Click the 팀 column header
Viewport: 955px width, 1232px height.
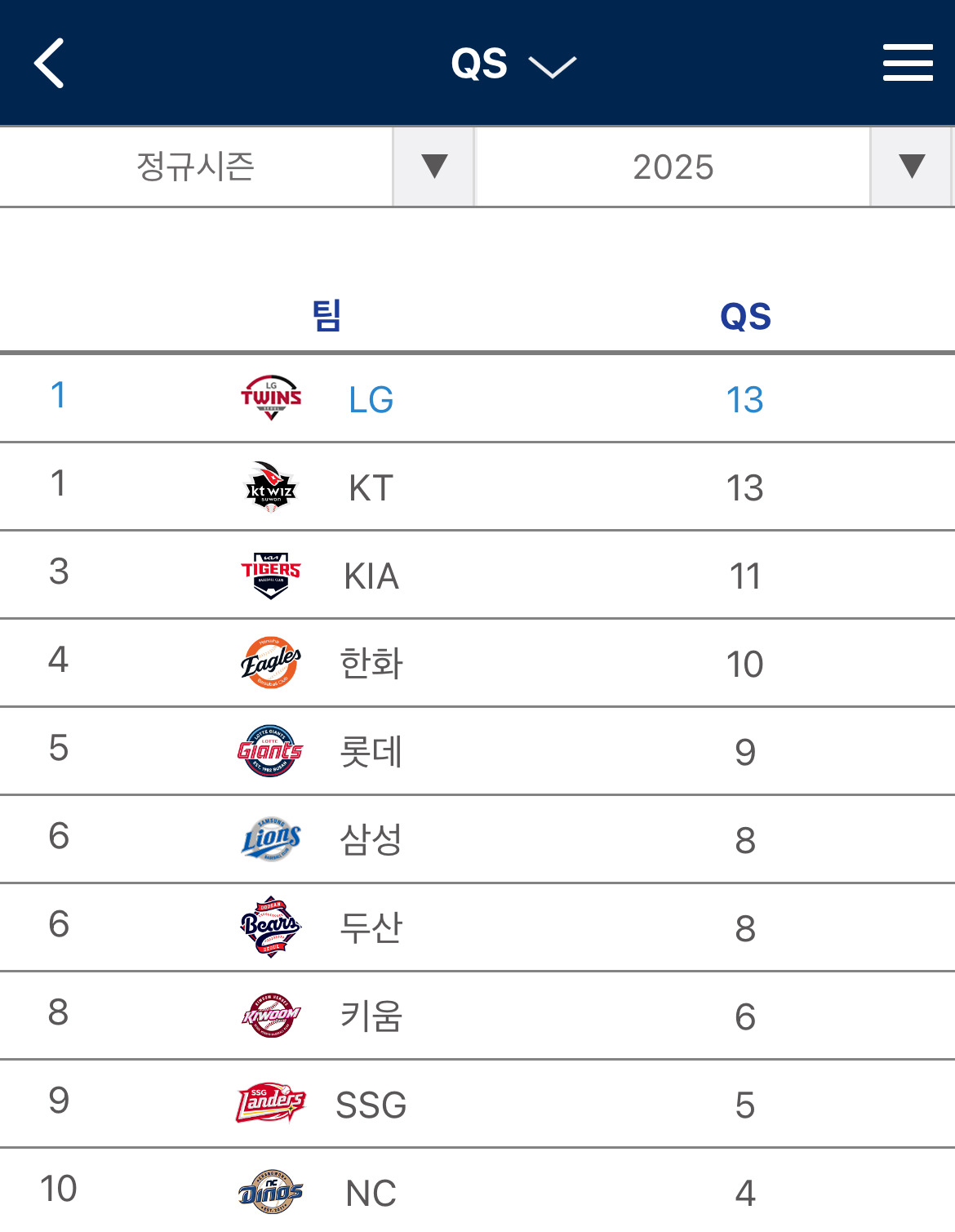click(326, 316)
